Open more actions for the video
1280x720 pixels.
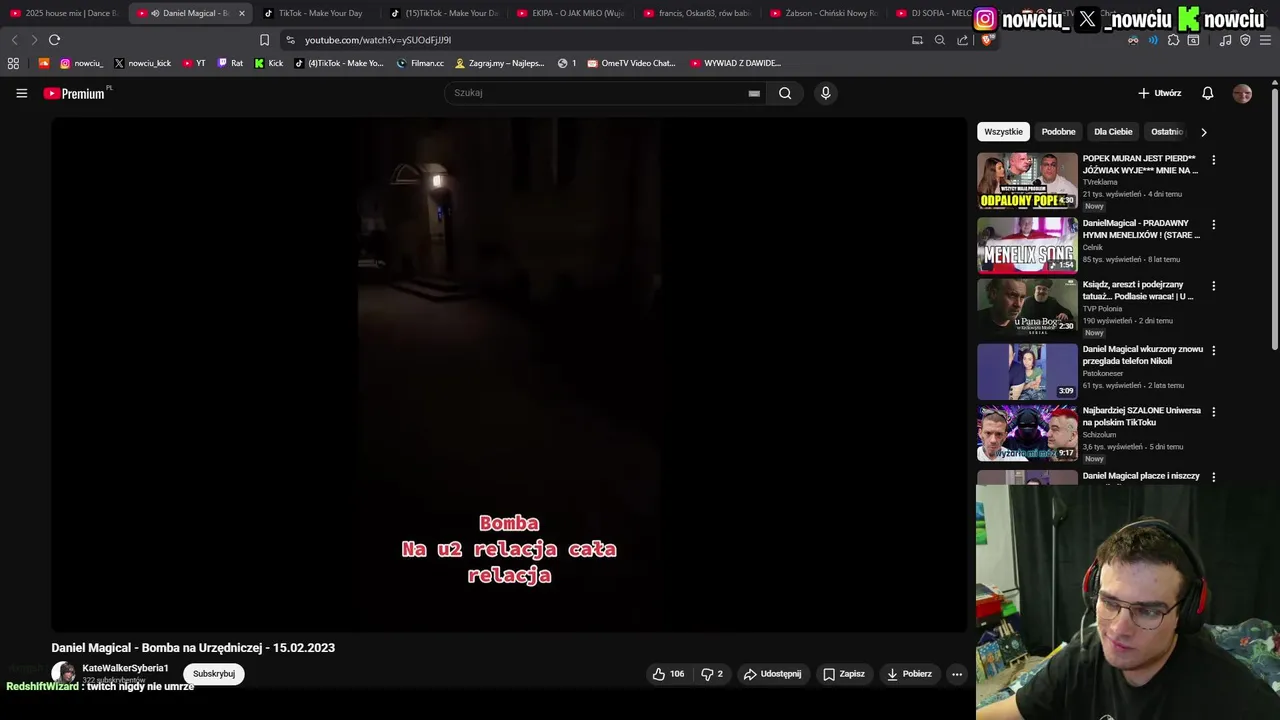pos(957,674)
